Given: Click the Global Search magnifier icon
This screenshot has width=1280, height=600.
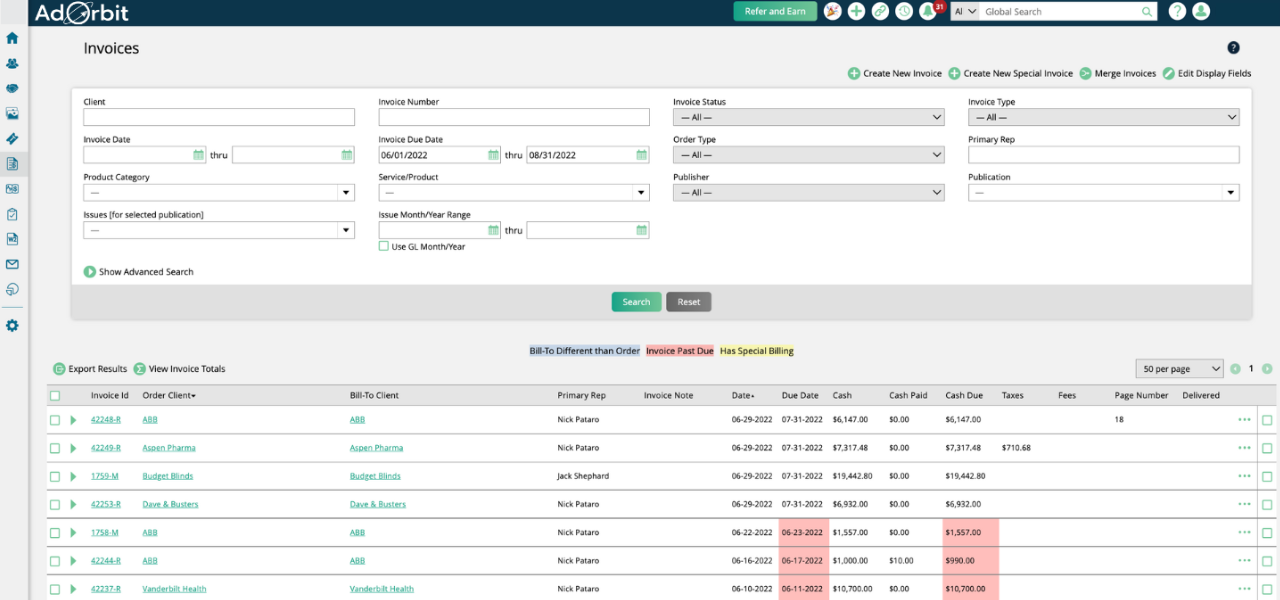Looking at the screenshot, I should pyautogui.click(x=1147, y=12).
